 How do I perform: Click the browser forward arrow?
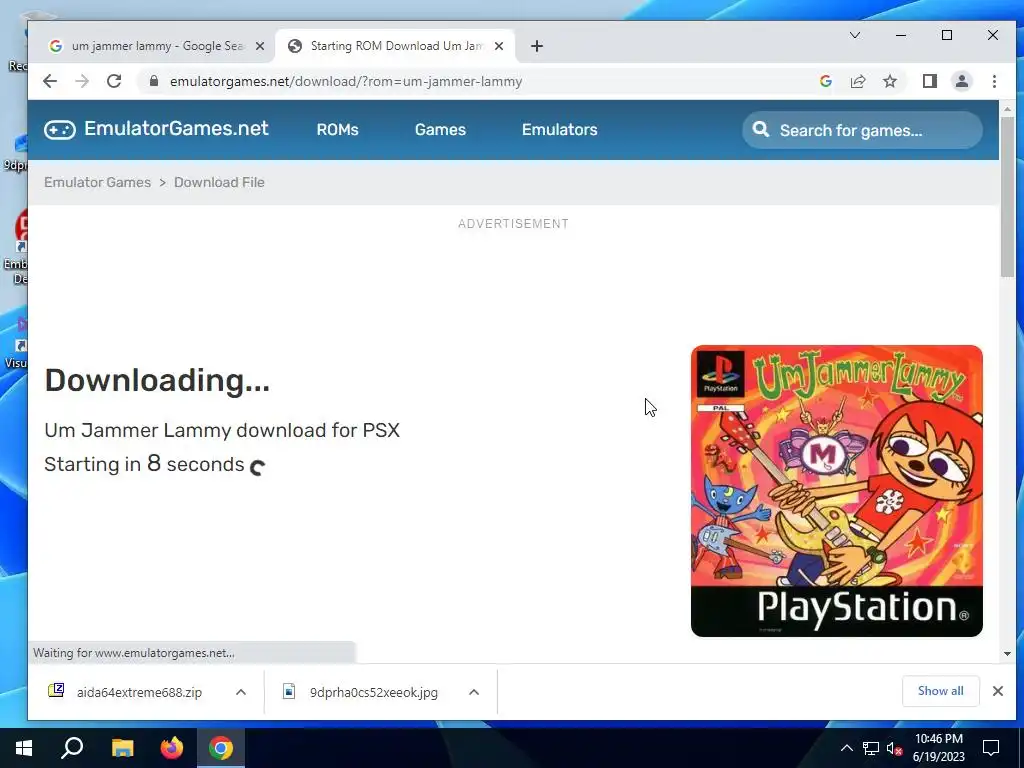point(82,81)
